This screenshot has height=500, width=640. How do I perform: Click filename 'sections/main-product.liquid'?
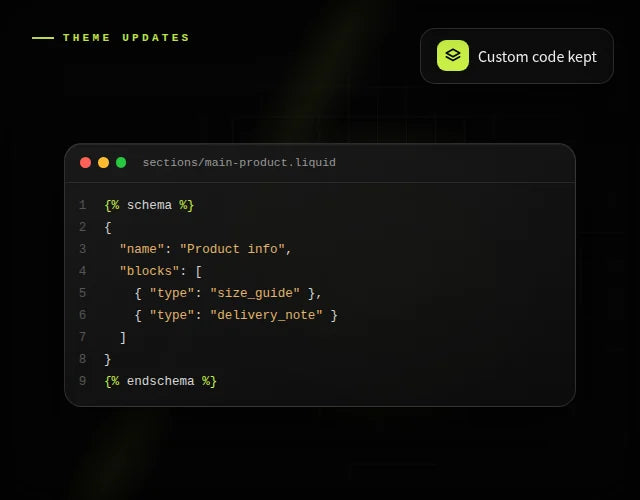239,162
